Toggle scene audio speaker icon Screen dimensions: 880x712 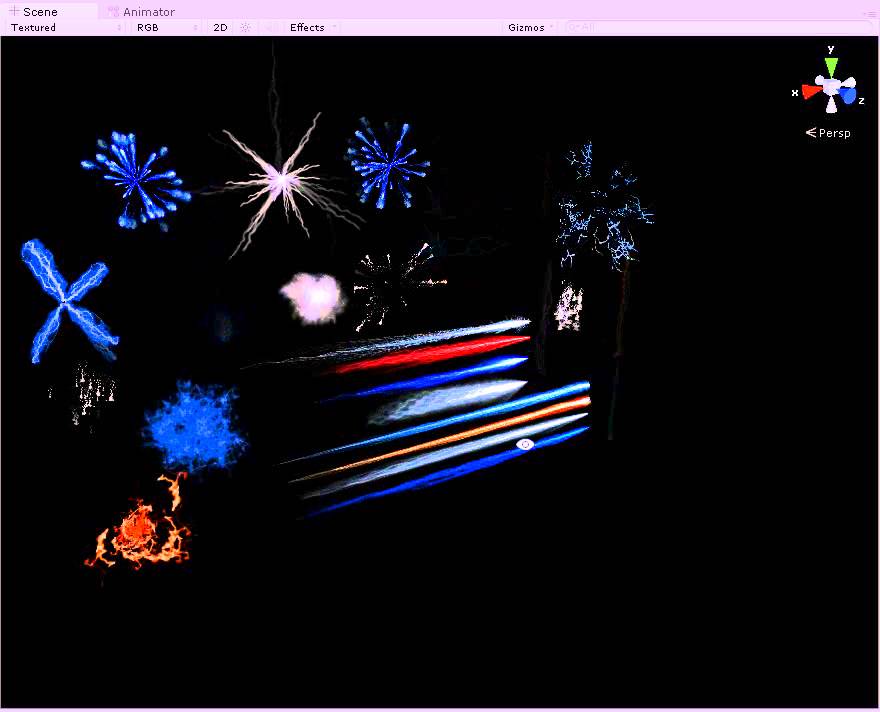270,27
